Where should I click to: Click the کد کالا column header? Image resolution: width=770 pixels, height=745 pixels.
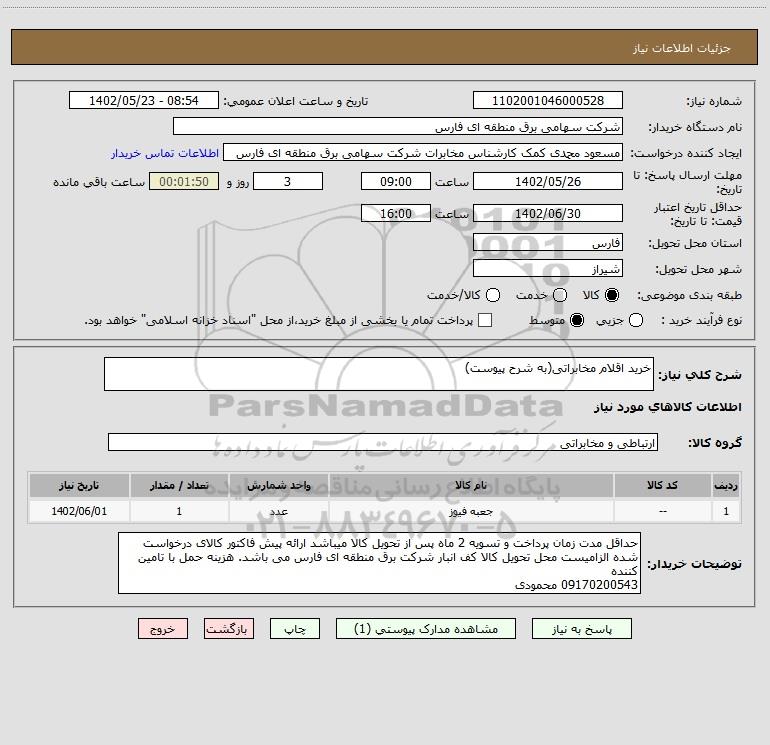(662, 485)
